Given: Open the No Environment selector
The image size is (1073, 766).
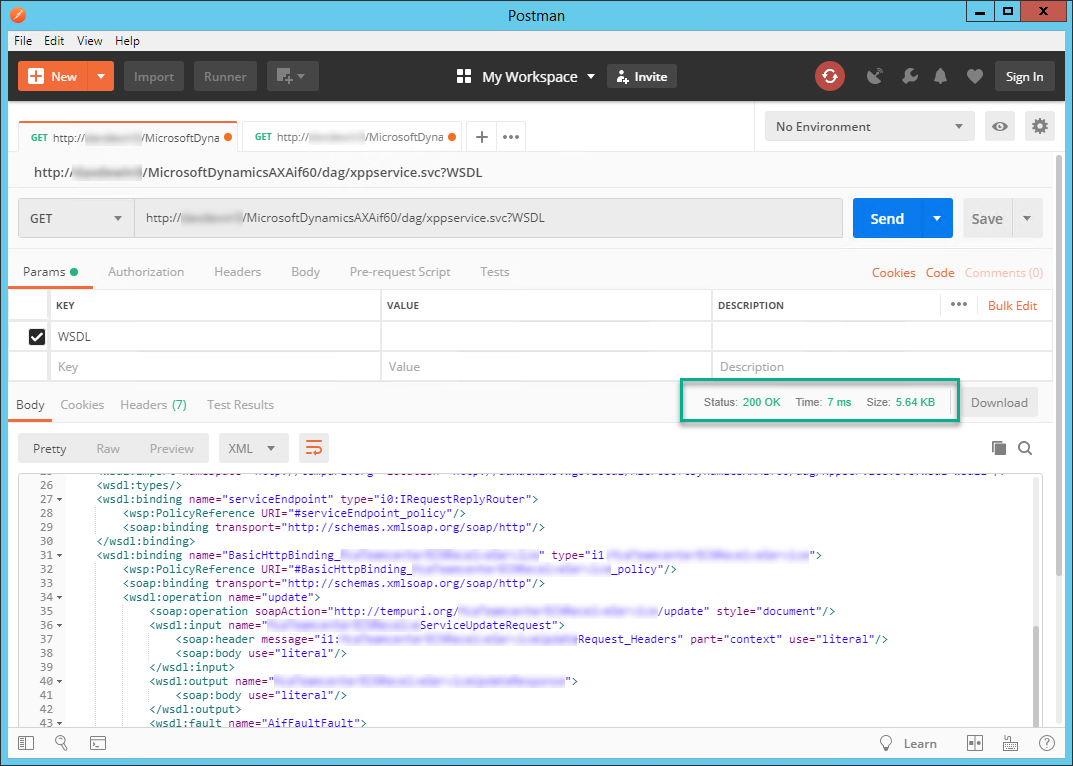Looking at the screenshot, I should click(869, 127).
